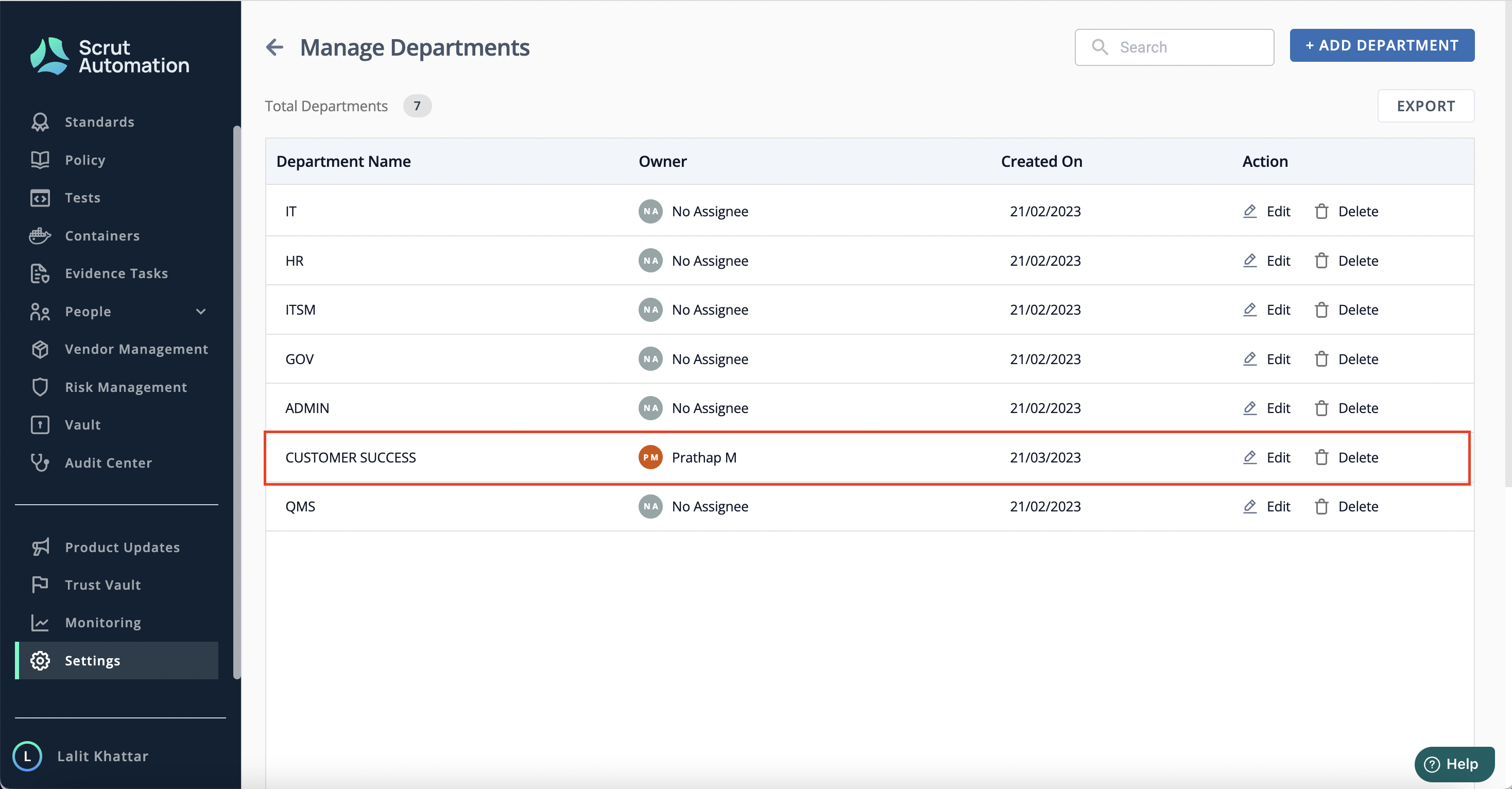Select the CUSTOMER SUCCESS department name
1512x789 pixels.
350,457
